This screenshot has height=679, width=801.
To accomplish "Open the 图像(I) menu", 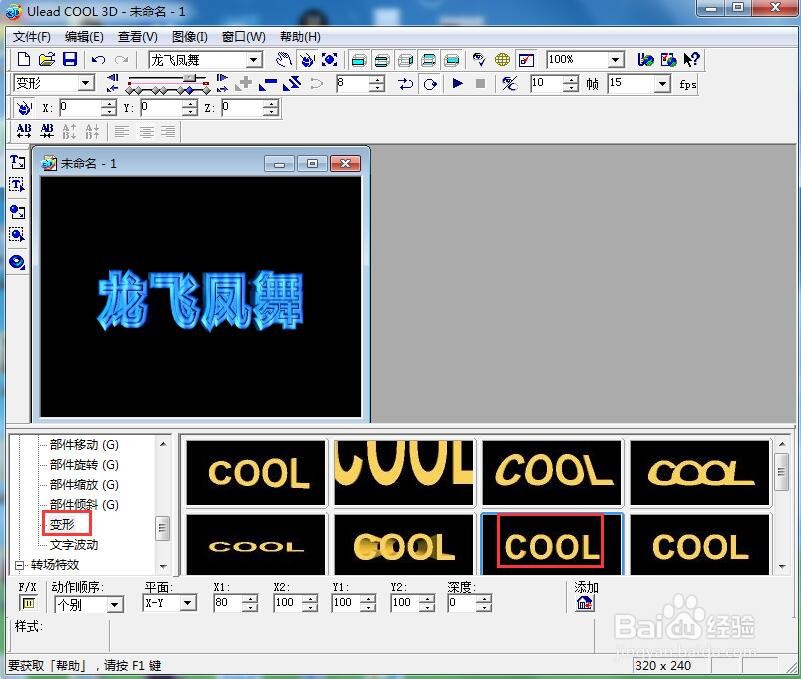I will [190, 37].
